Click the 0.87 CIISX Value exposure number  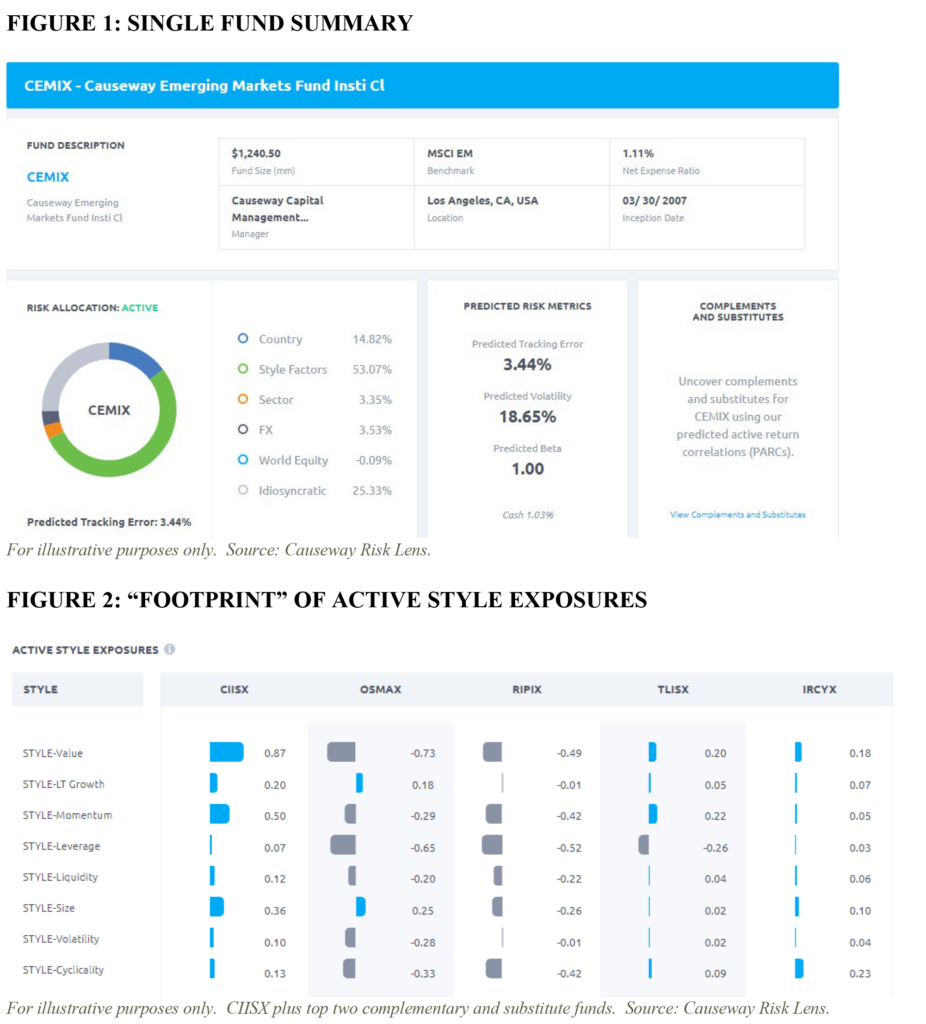[x=275, y=753]
